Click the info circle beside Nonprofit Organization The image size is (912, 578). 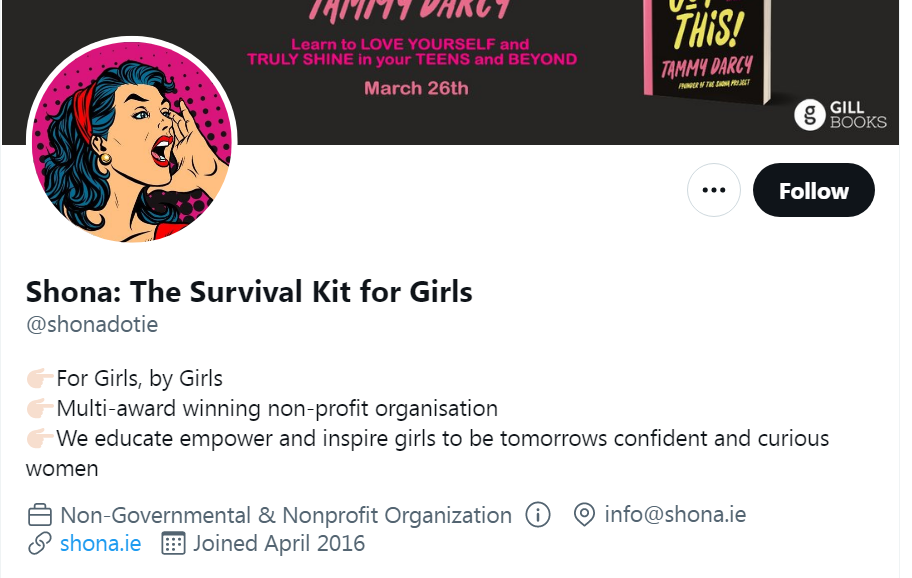pos(538,515)
